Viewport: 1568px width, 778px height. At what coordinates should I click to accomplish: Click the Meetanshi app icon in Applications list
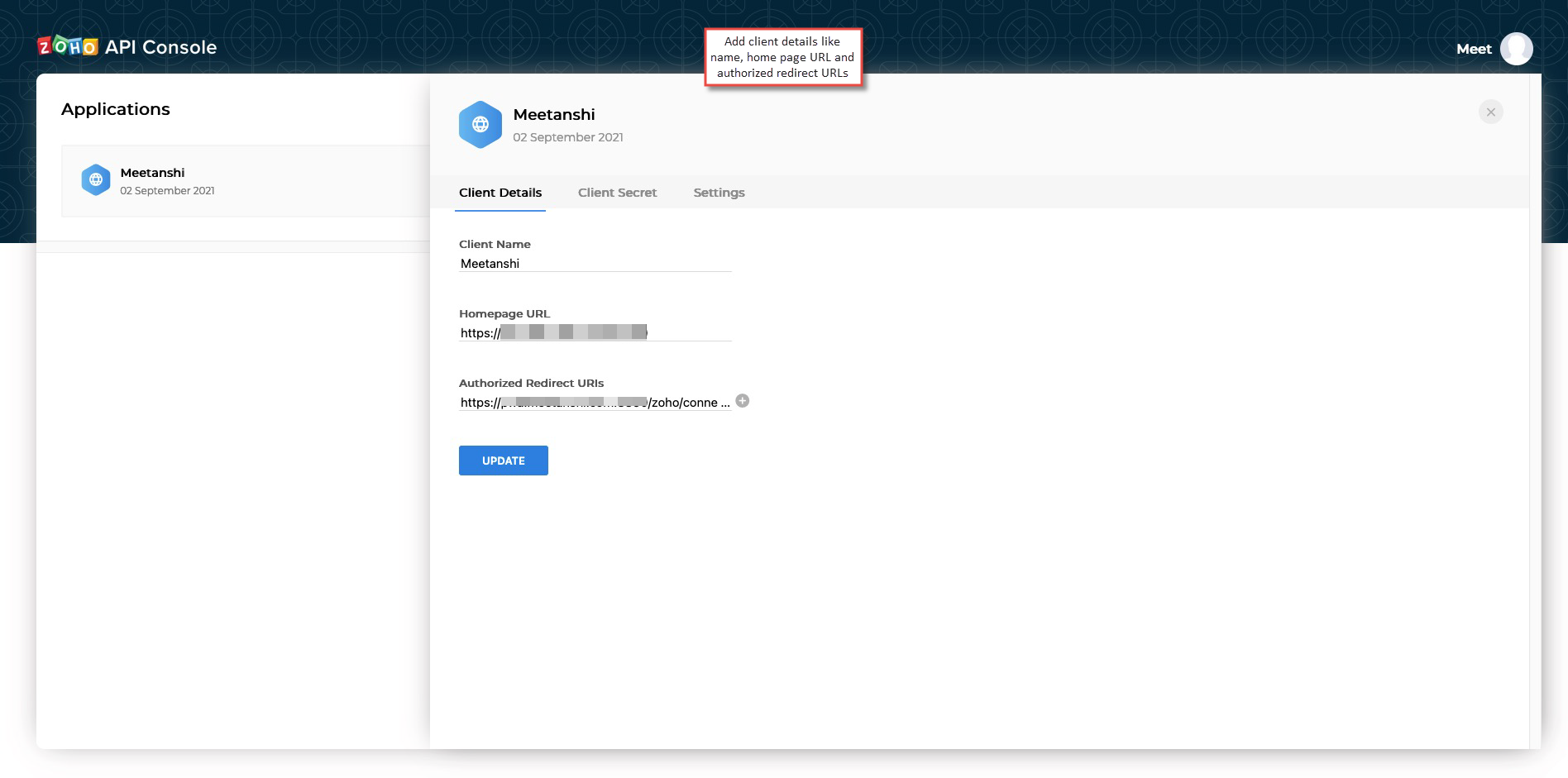[96, 179]
